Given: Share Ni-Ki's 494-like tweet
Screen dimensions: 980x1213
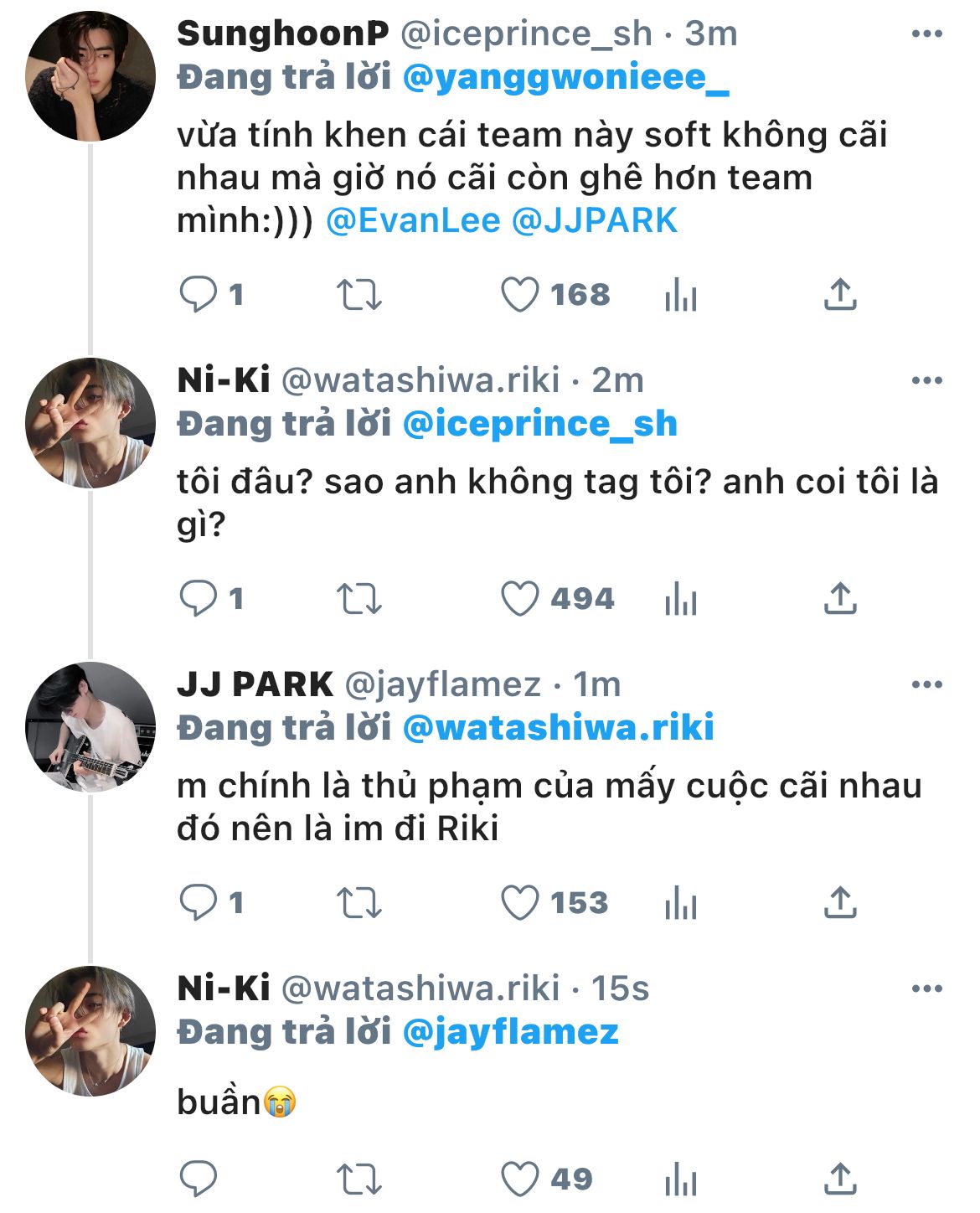Looking at the screenshot, I should 840,599.
